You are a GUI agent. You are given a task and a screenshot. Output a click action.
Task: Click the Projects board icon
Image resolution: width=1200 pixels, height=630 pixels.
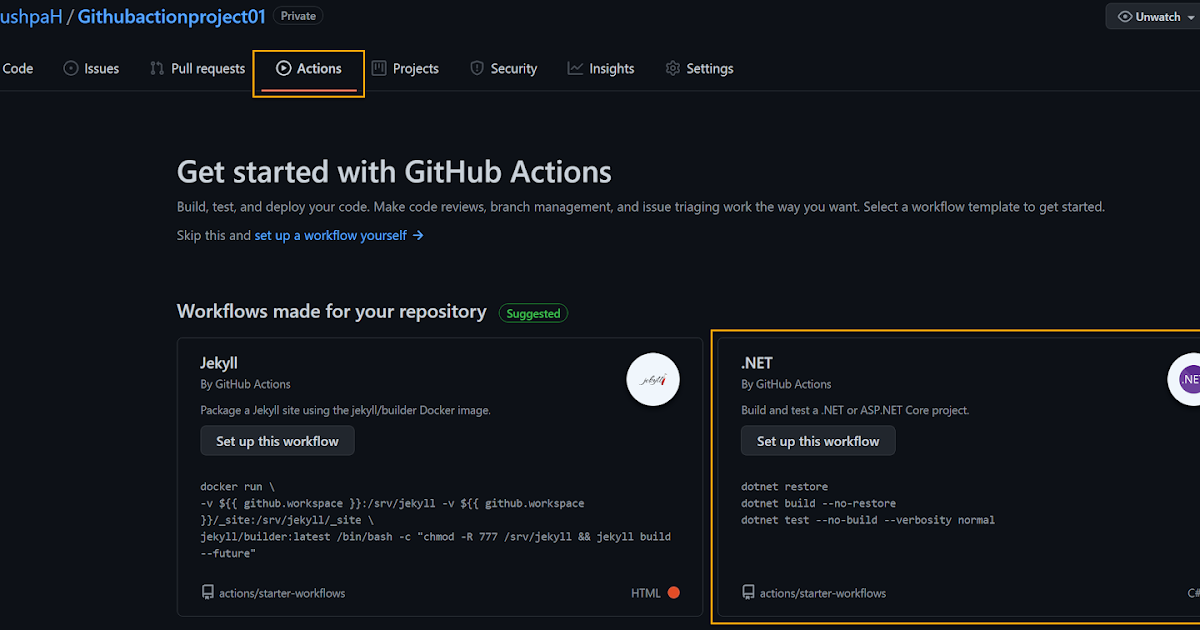pyautogui.click(x=377, y=68)
